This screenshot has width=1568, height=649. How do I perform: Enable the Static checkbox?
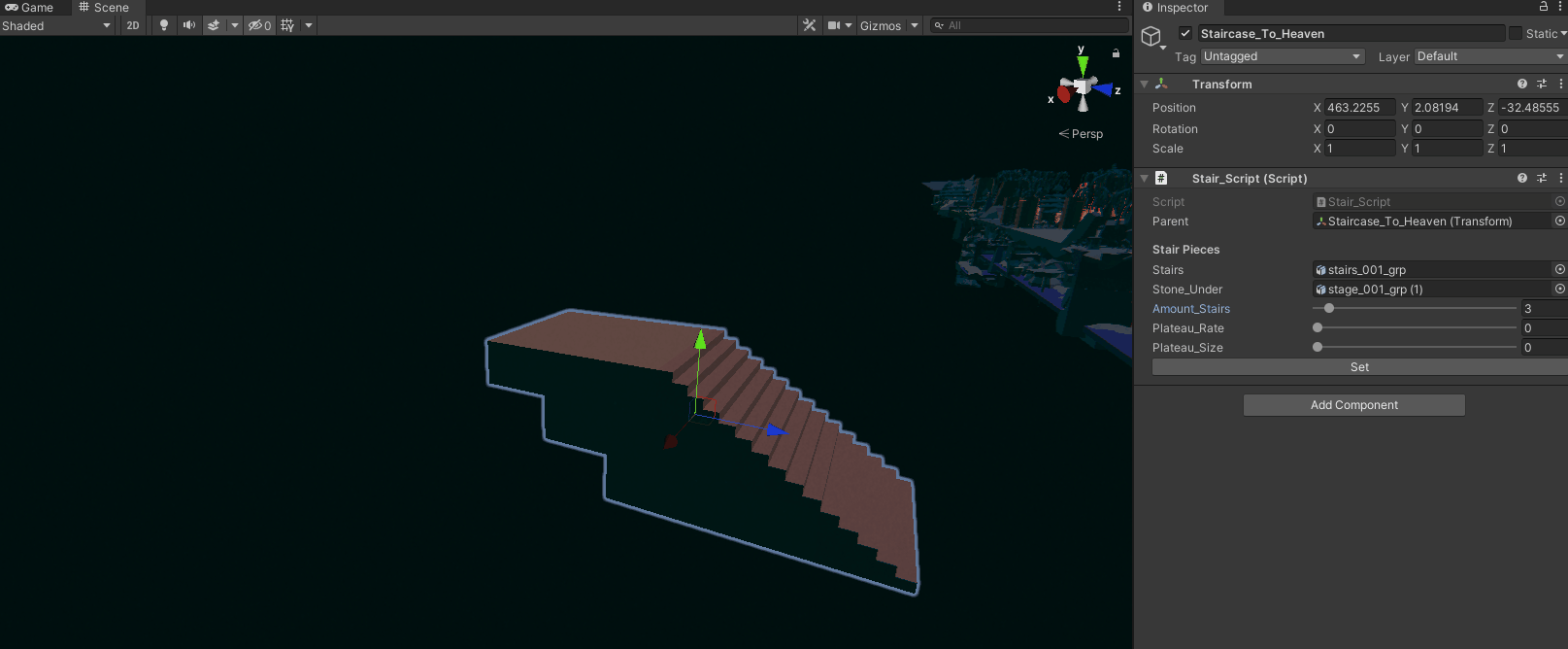(x=1515, y=33)
